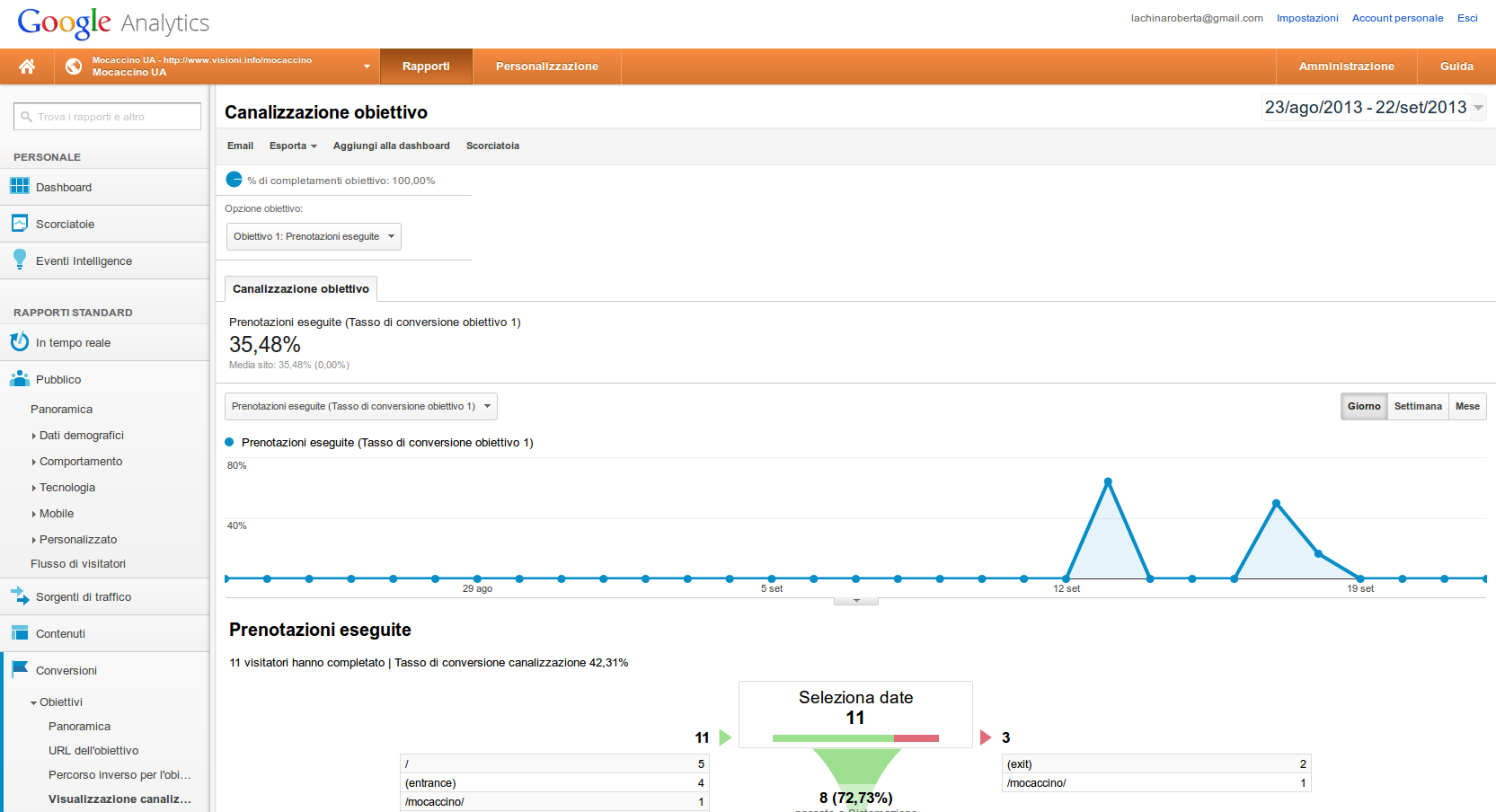Open the Obiettivo 1 Prenotazioni eseguite dropdown
The height and width of the screenshot is (812, 1496).
313,236
